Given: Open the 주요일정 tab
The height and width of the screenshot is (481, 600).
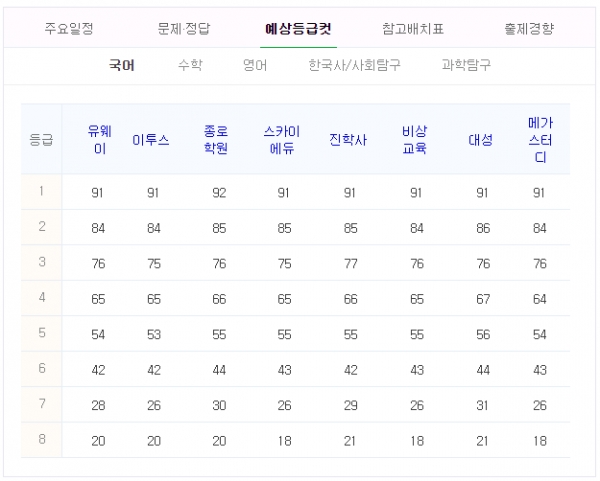Looking at the screenshot, I should coord(69,28).
